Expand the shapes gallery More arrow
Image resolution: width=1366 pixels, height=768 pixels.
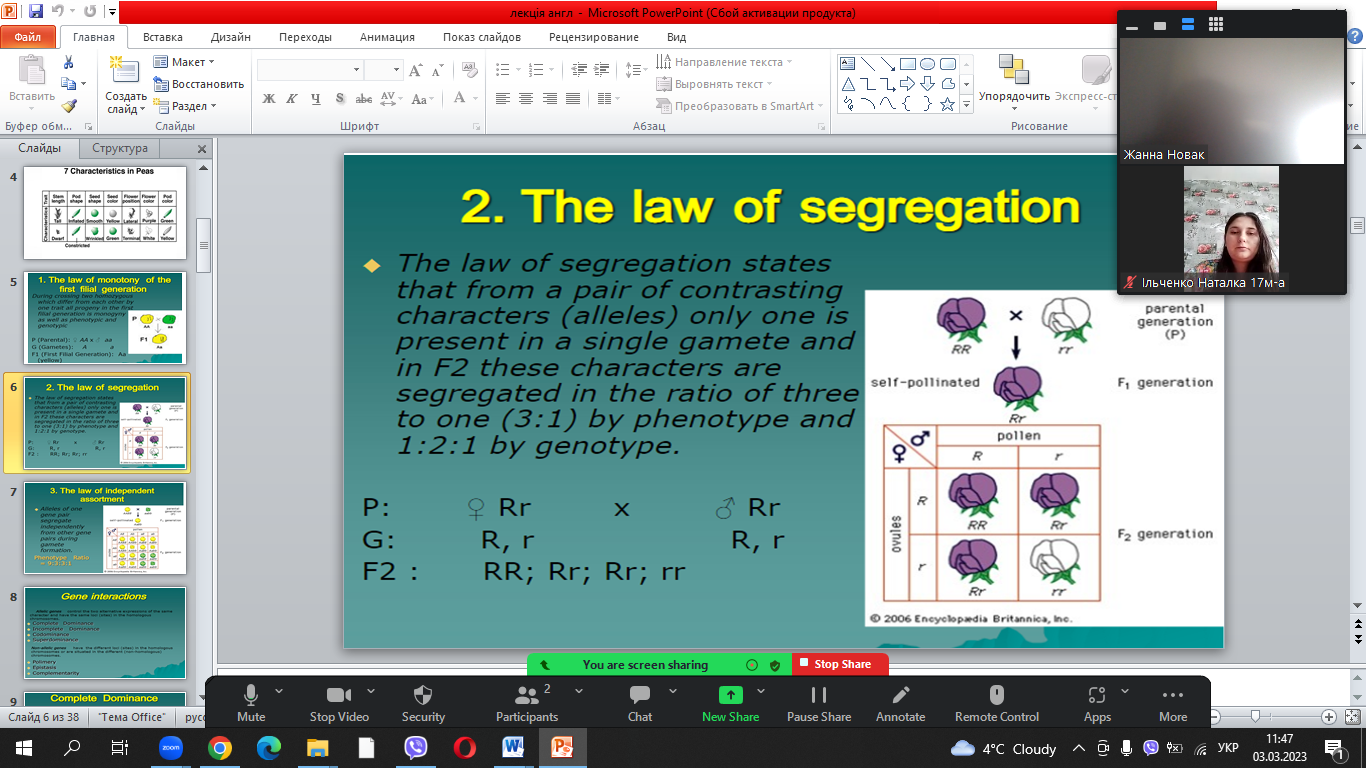[x=967, y=104]
